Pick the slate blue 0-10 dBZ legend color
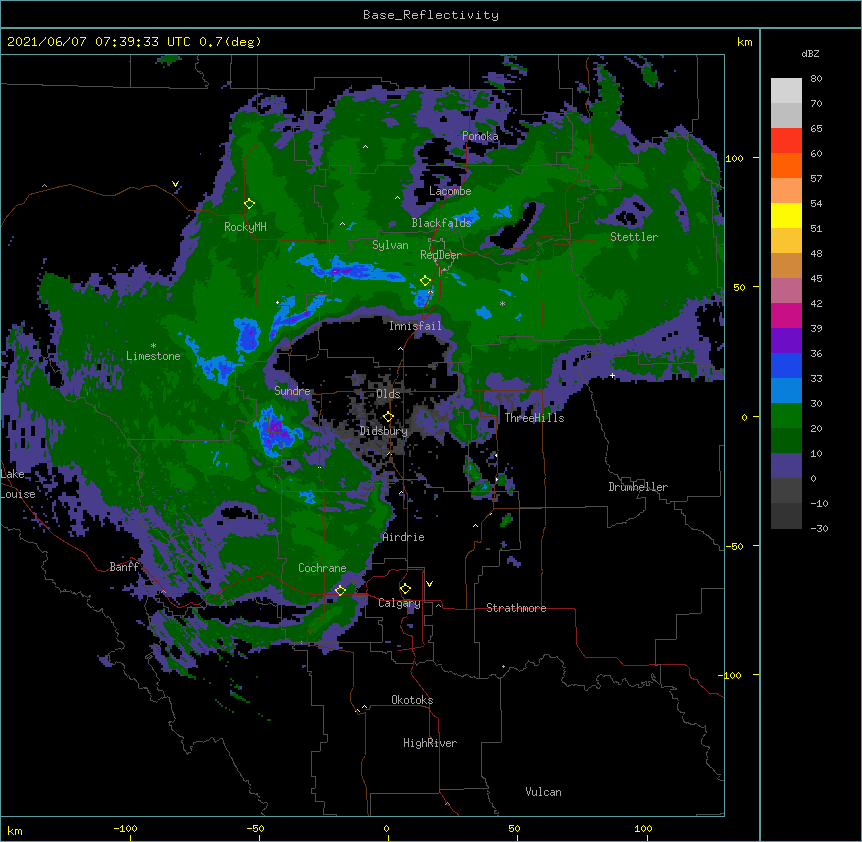Screen dimensions: 862x842 click(x=786, y=466)
